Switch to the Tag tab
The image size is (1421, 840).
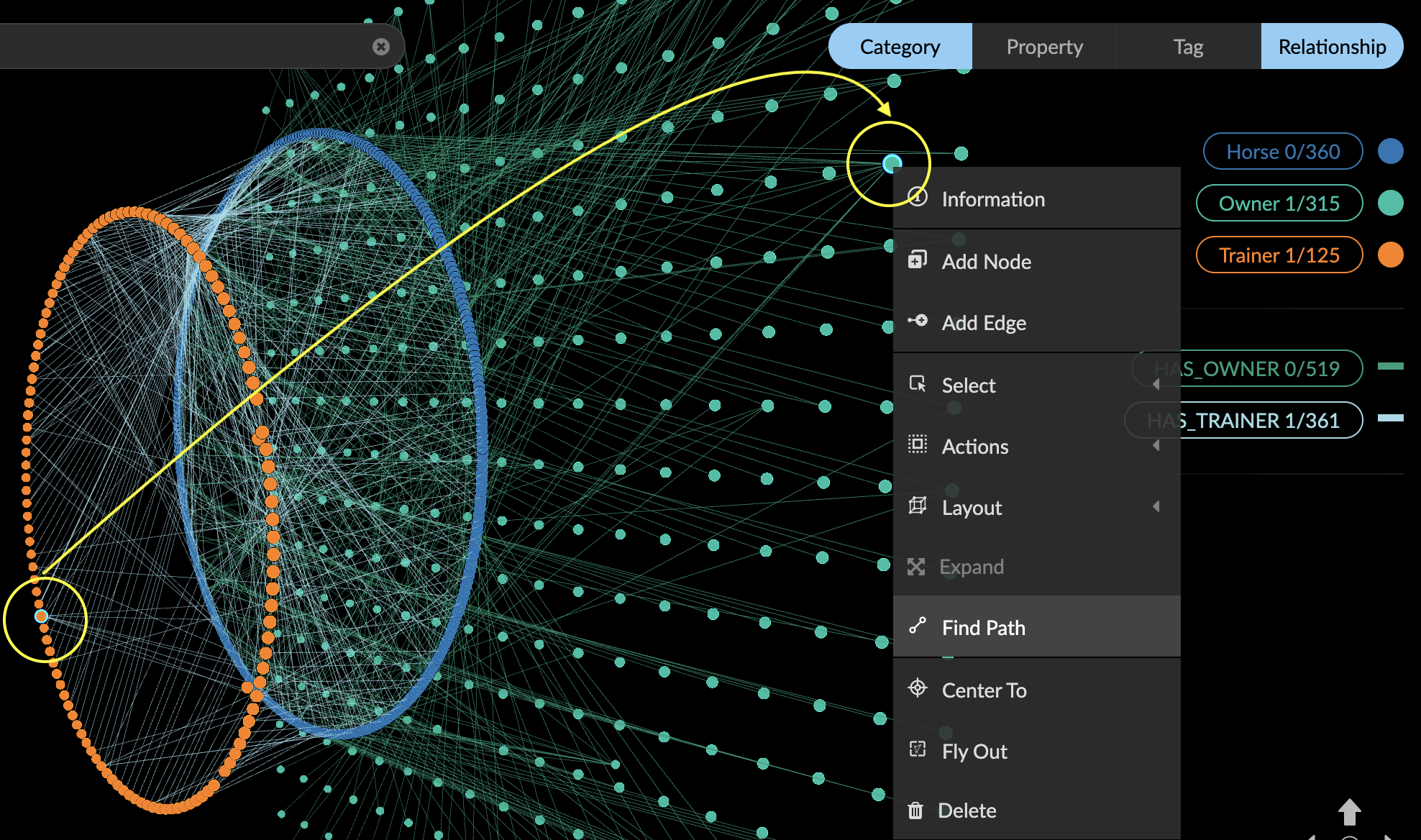[1188, 47]
